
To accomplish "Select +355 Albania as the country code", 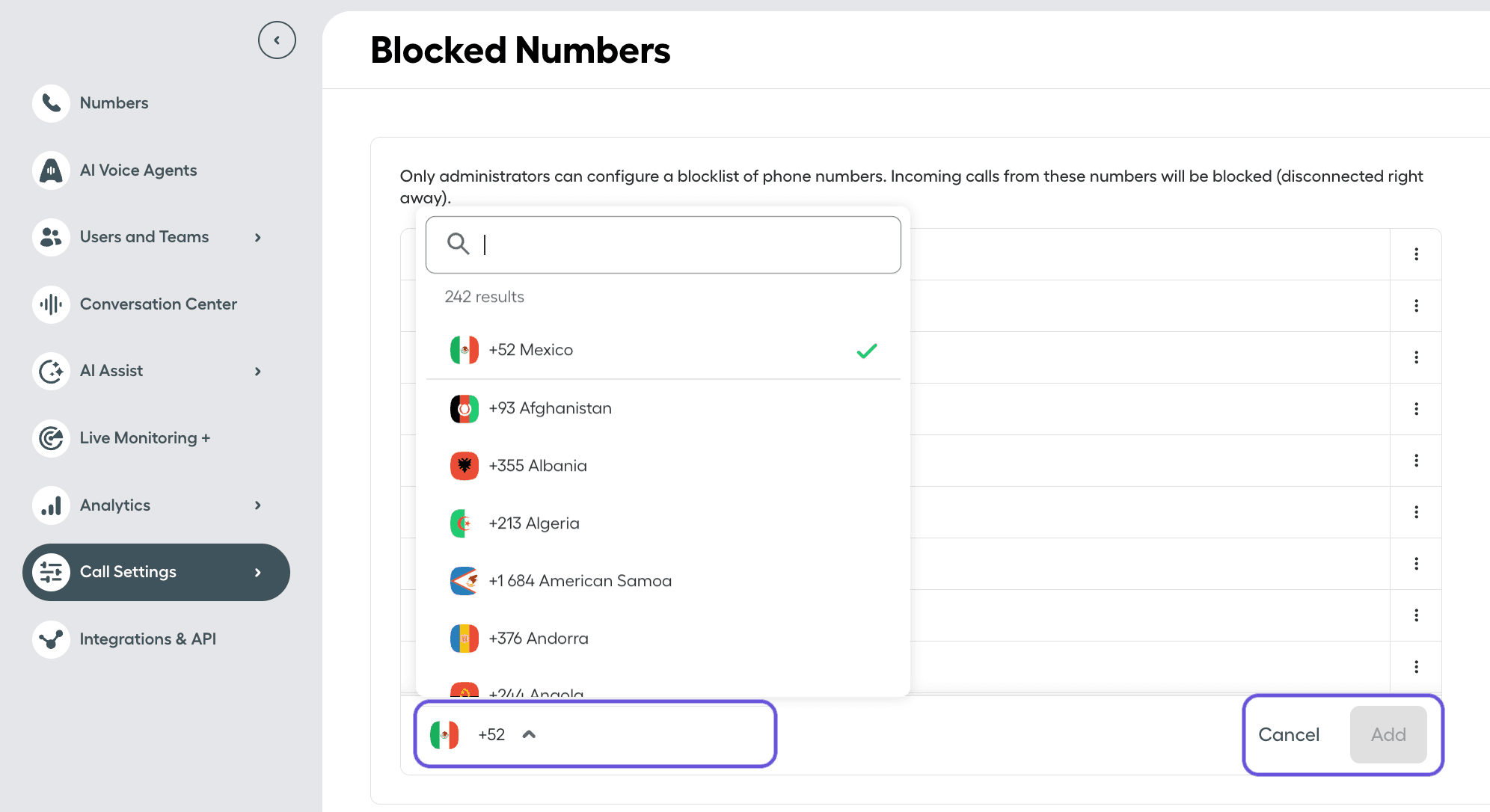I will (x=537, y=465).
